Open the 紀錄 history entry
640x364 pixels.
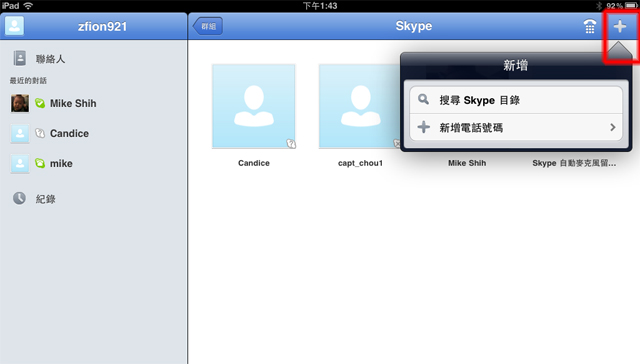[94, 199]
